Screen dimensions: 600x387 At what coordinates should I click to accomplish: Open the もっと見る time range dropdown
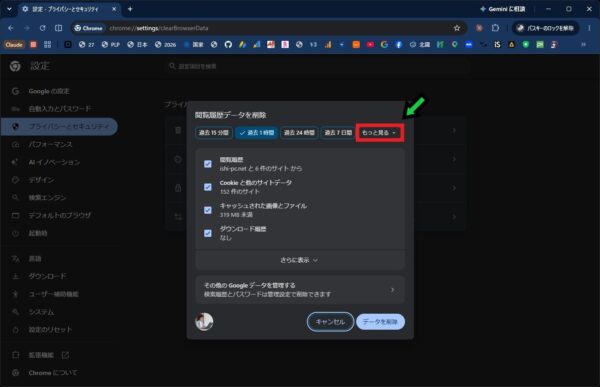tap(380, 132)
